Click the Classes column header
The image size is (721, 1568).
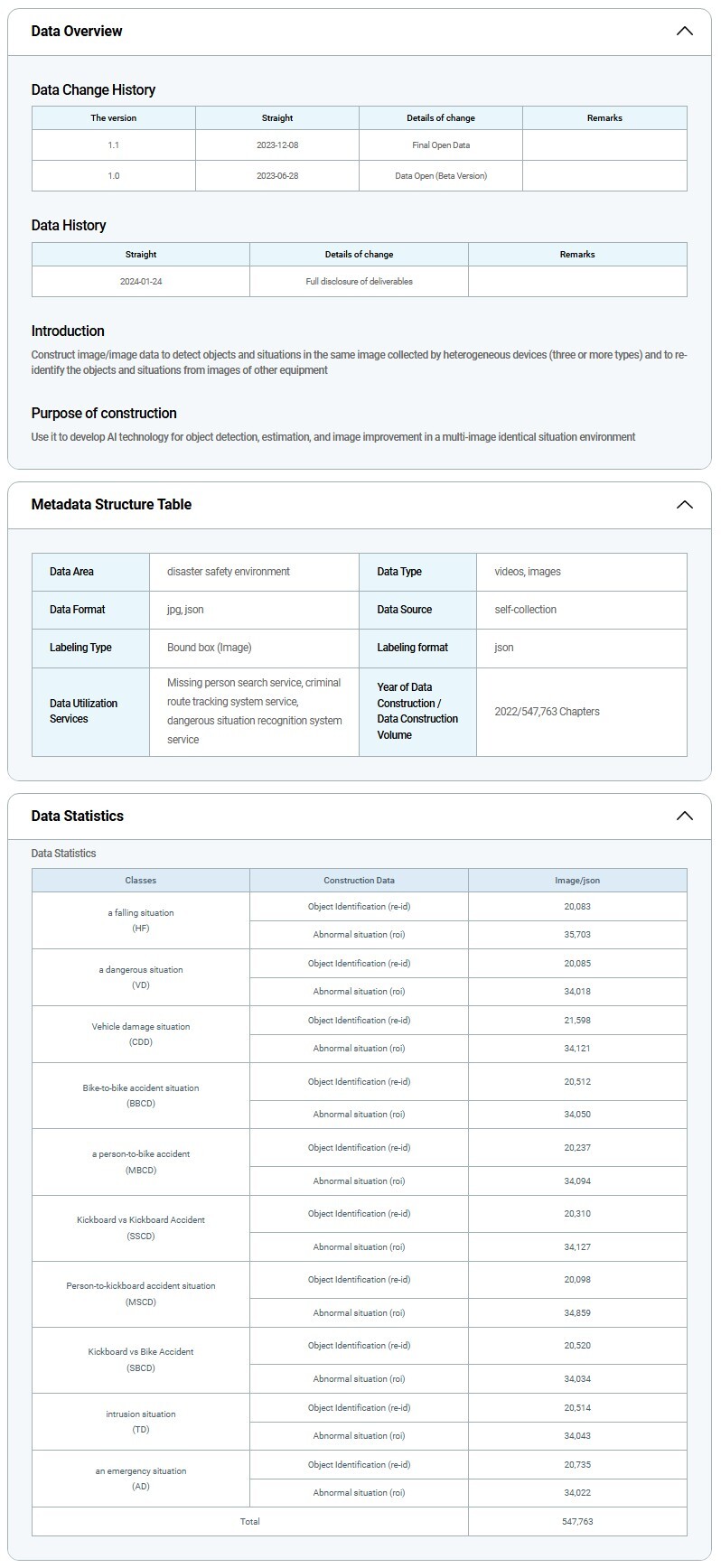(x=141, y=881)
